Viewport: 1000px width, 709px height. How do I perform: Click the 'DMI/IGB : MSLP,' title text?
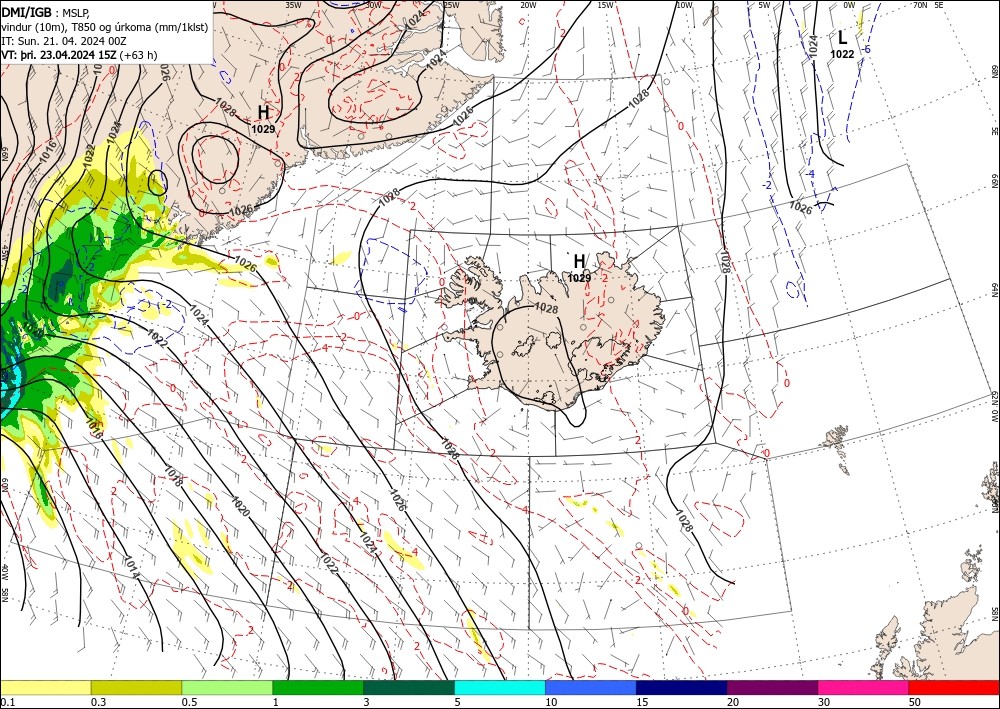point(47,11)
